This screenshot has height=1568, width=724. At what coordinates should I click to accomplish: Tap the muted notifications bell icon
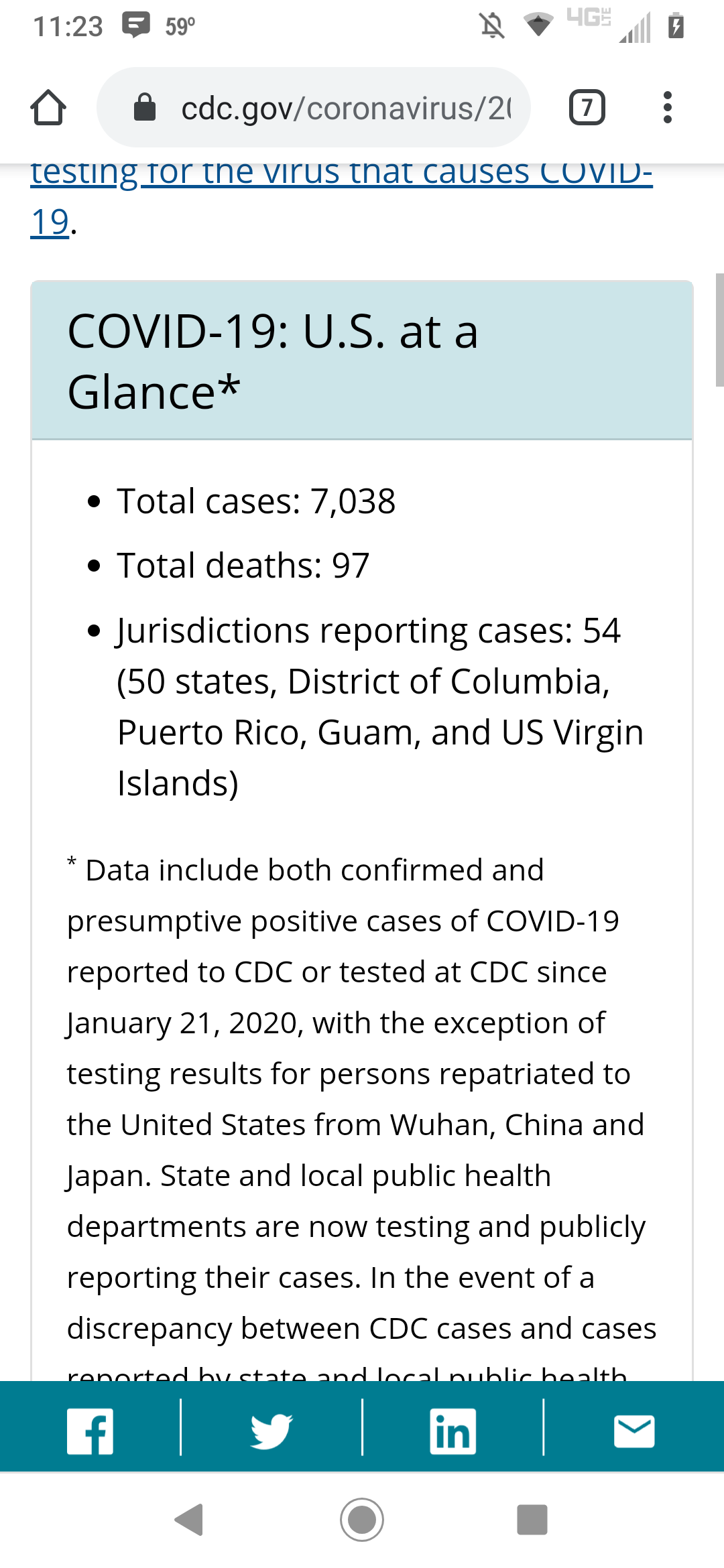[492, 26]
